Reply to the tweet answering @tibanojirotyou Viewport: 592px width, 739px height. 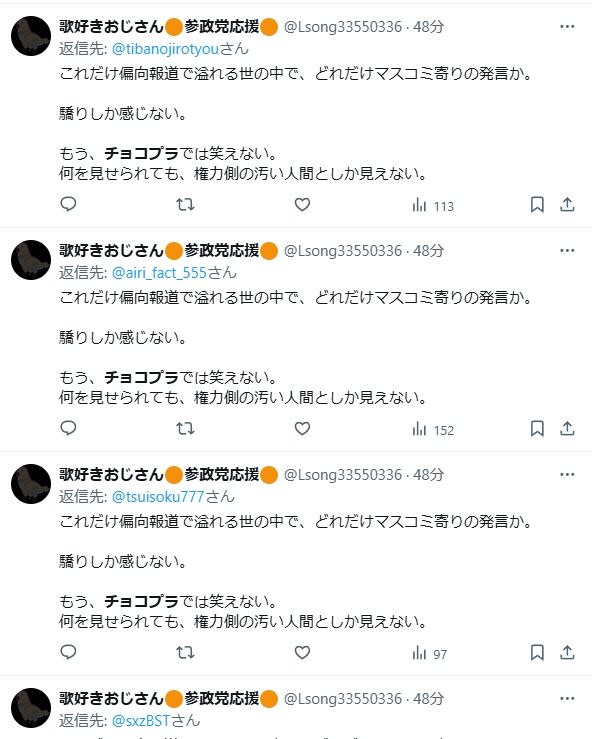[68, 204]
